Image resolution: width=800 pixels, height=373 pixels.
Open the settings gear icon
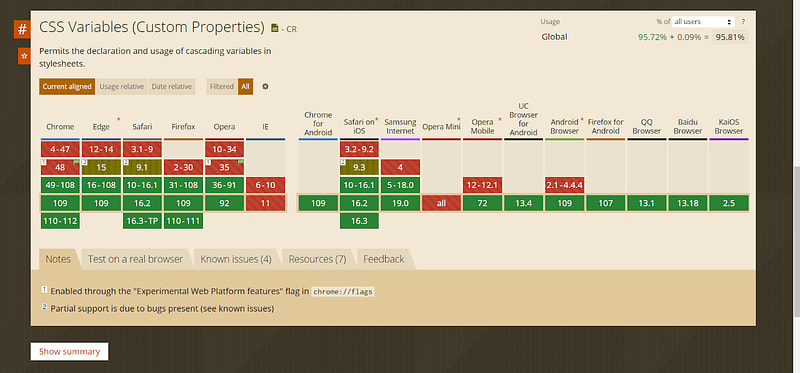point(265,87)
